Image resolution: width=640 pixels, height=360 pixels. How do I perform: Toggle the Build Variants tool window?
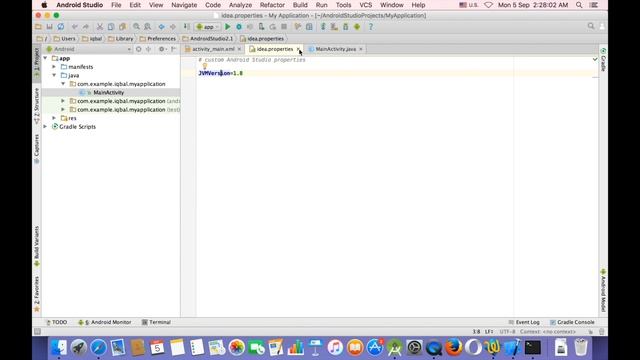(x=37, y=247)
